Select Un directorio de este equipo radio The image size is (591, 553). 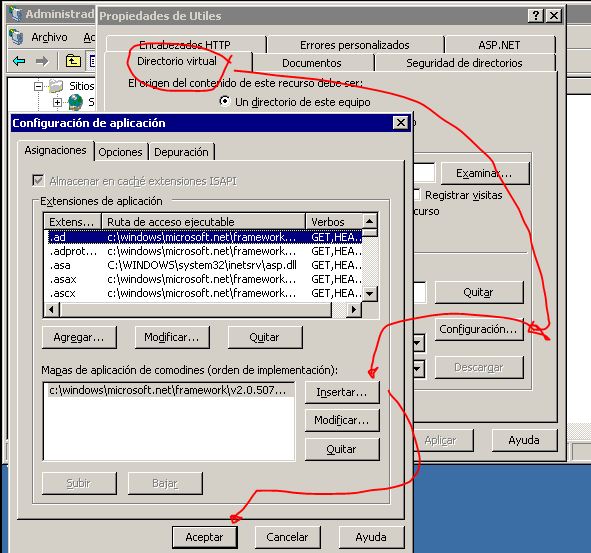[x=225, y=101]
